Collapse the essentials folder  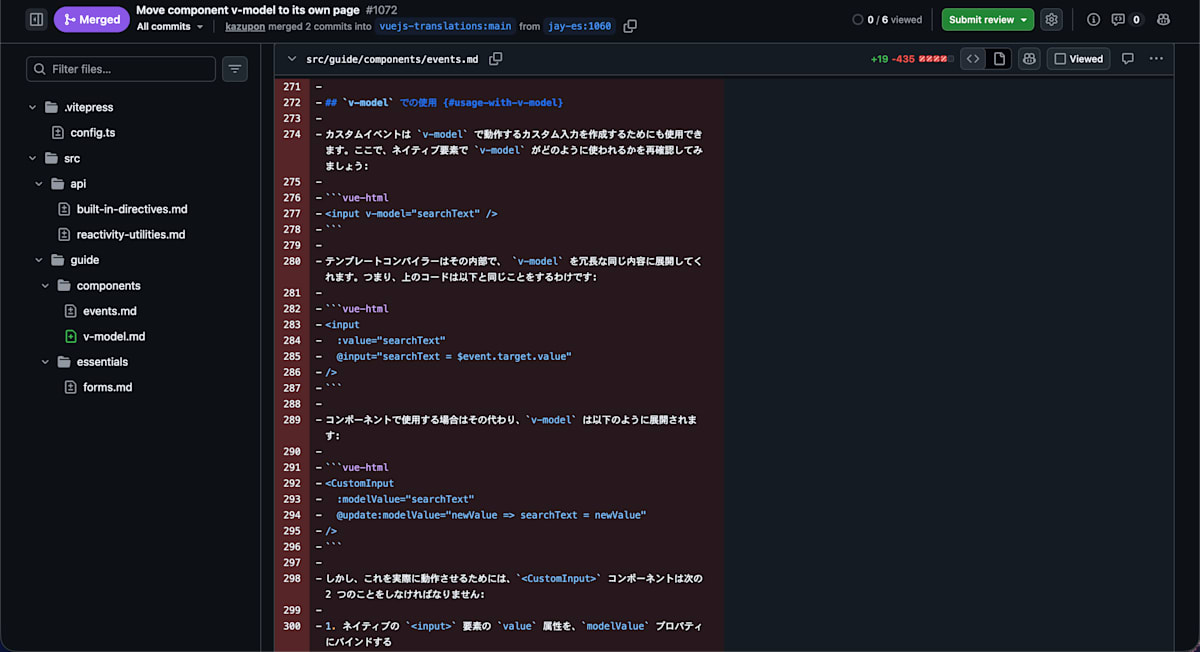[46, 362]
